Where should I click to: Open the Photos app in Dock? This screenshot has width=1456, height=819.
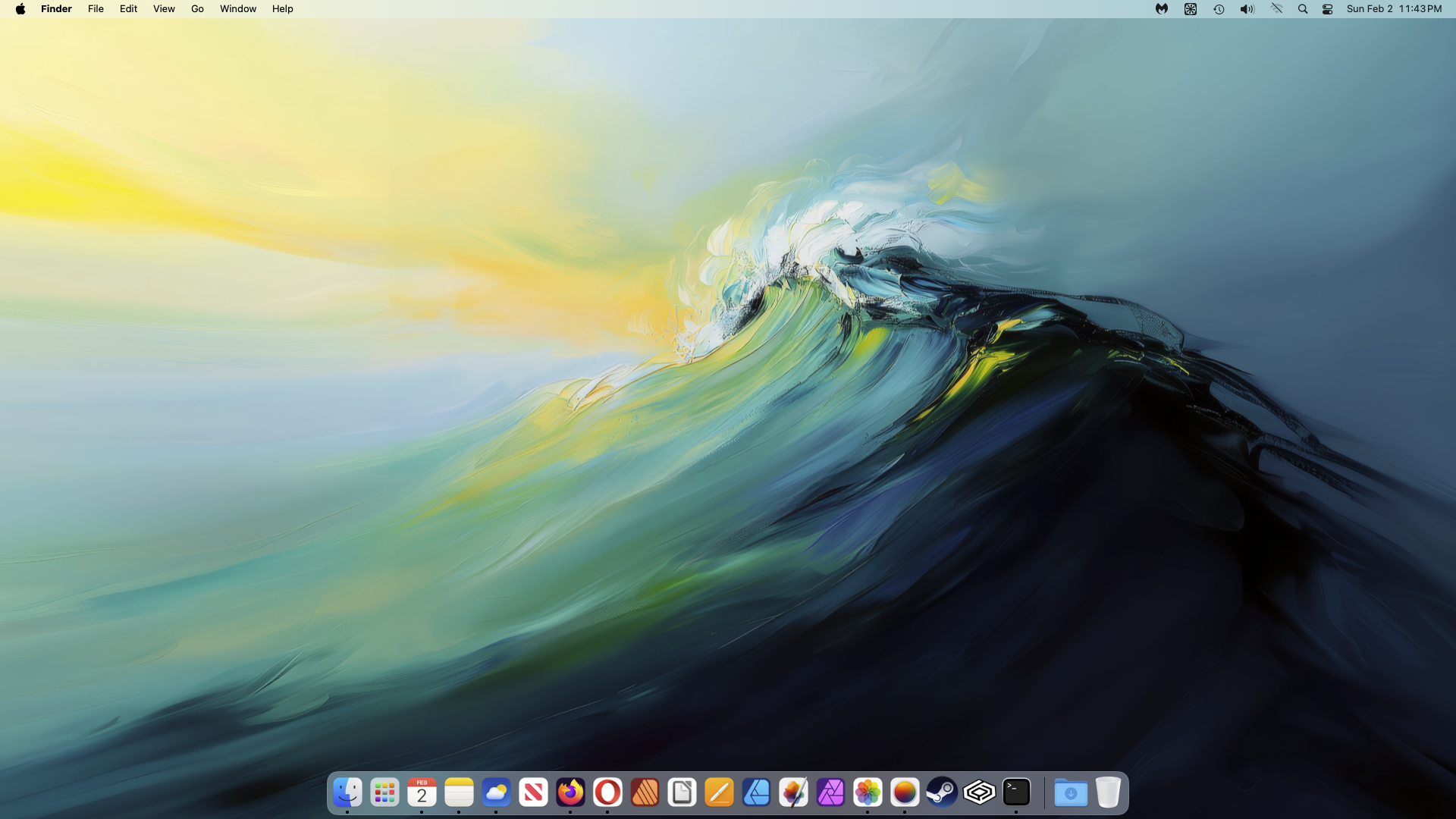(x=868, y=793)
